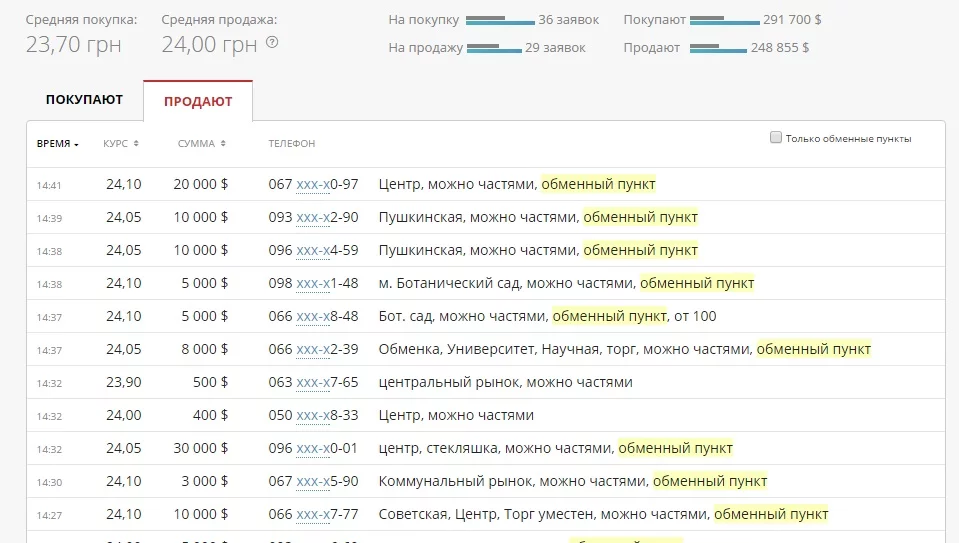Screen dimensions: 959x543
Task: Click the На продажу 29 заявок bar
Action: [x=494, y=48]
